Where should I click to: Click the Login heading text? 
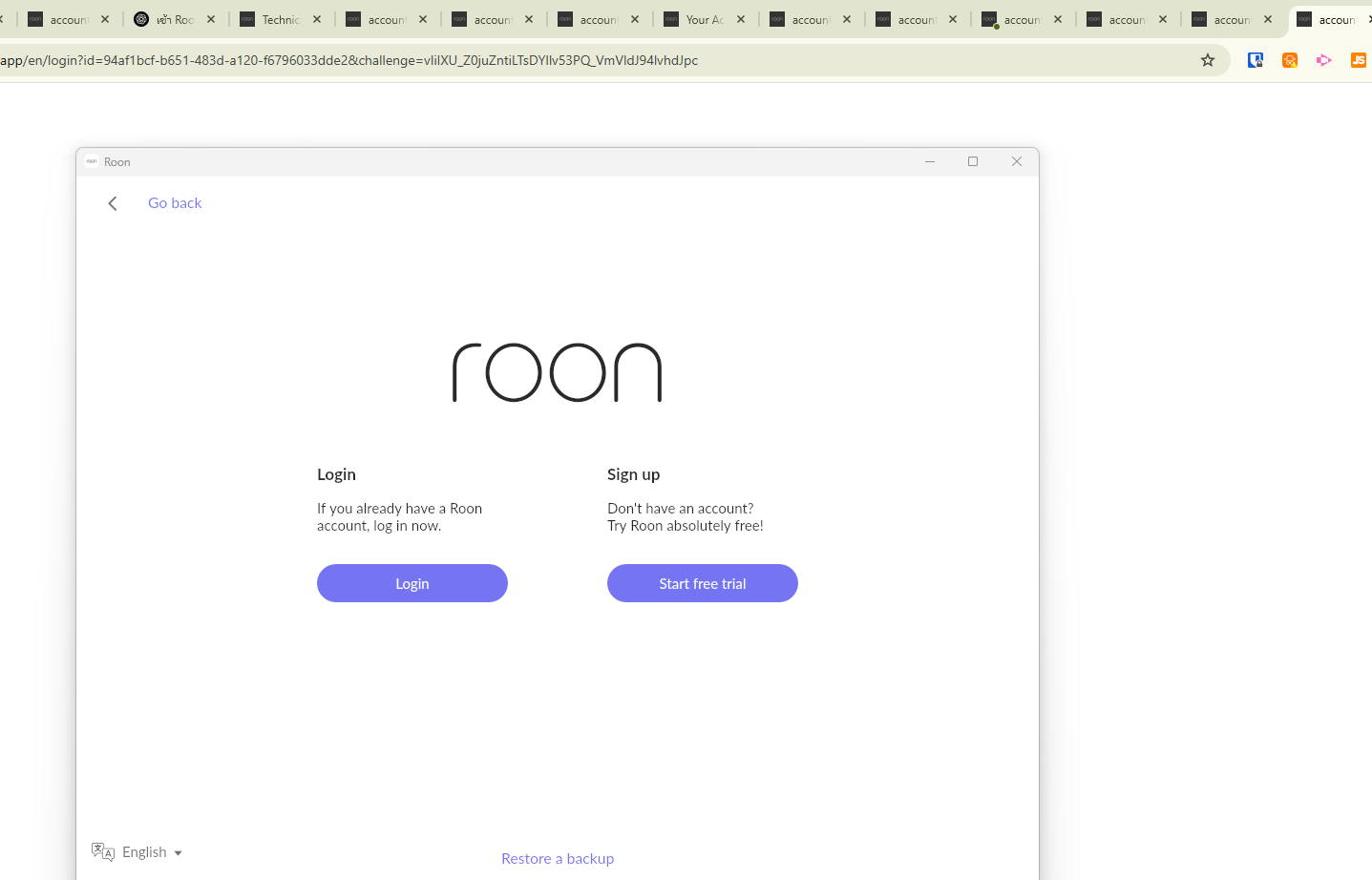pyautogui.click(x=336, y=474)
